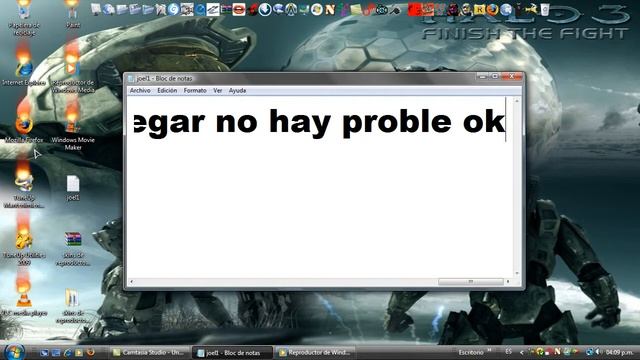Click the 04:09 p.m. clock
Image resolution: width=640 pixels, height=360 pixels.
620,352
